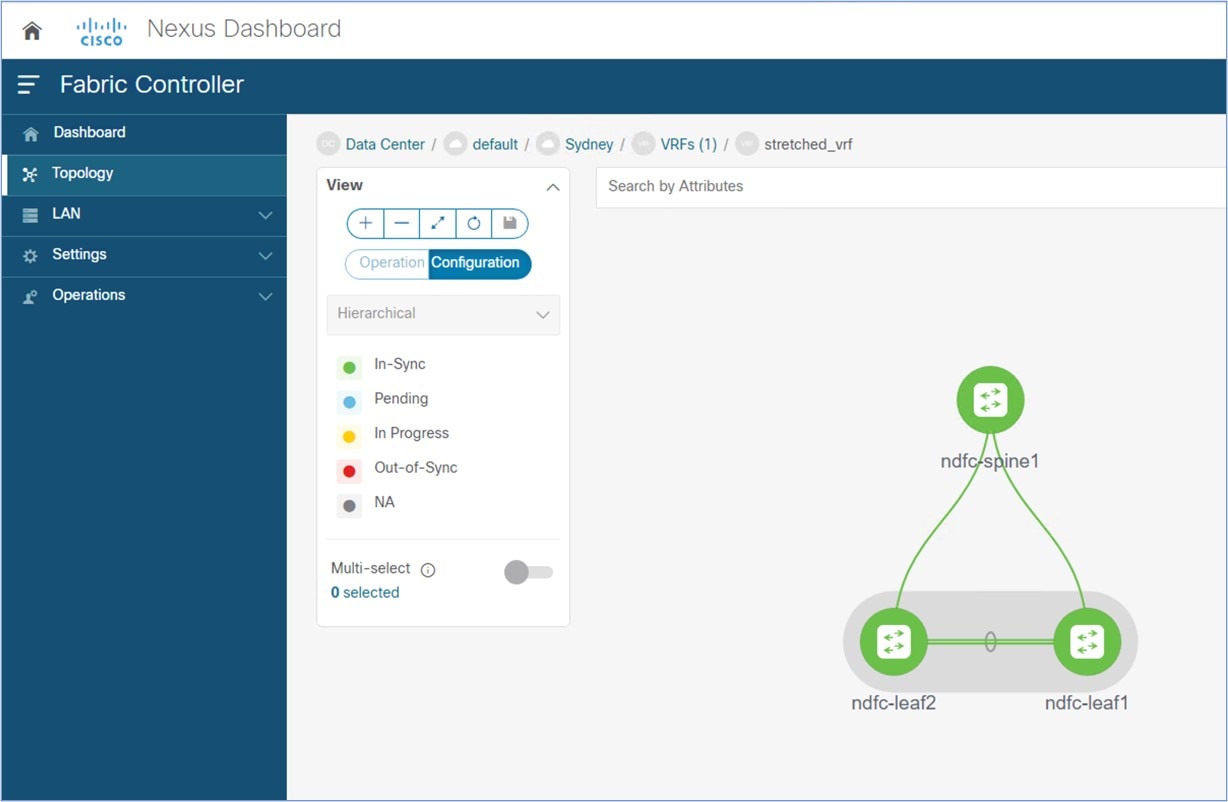The width and height of the screenshot is (1228, 802).
Task: Click the NA gray legend swatch
Action: pos(349,506)
